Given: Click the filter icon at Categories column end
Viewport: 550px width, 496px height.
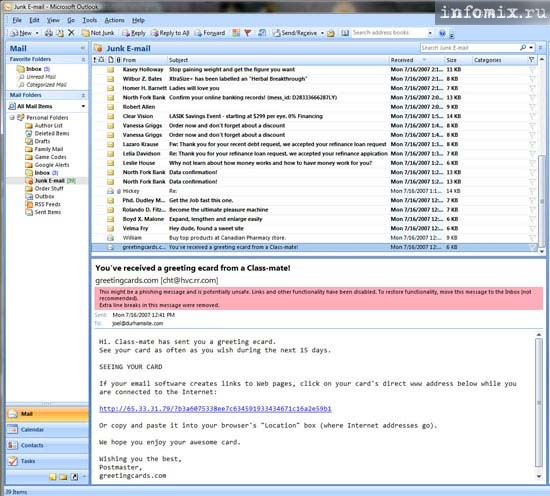Looking at the screenshot, I should tap(531, 60).
